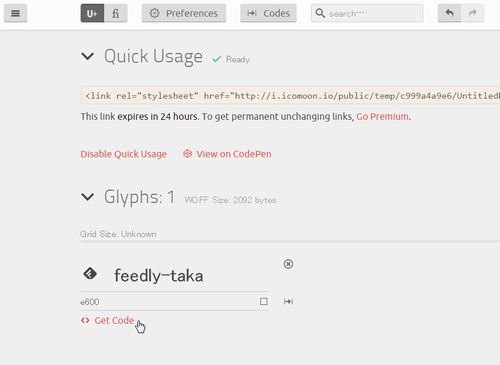The height and width of the screenshot is (365, 500).
Task: Click the arrow icon next to code e600
Action: coord(288,301)
